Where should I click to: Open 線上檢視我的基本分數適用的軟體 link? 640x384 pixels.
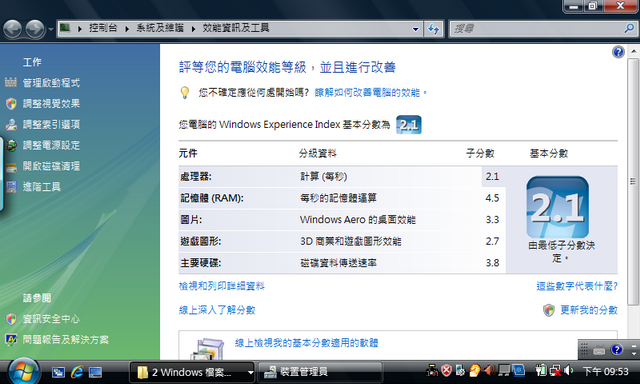(307, 343)
